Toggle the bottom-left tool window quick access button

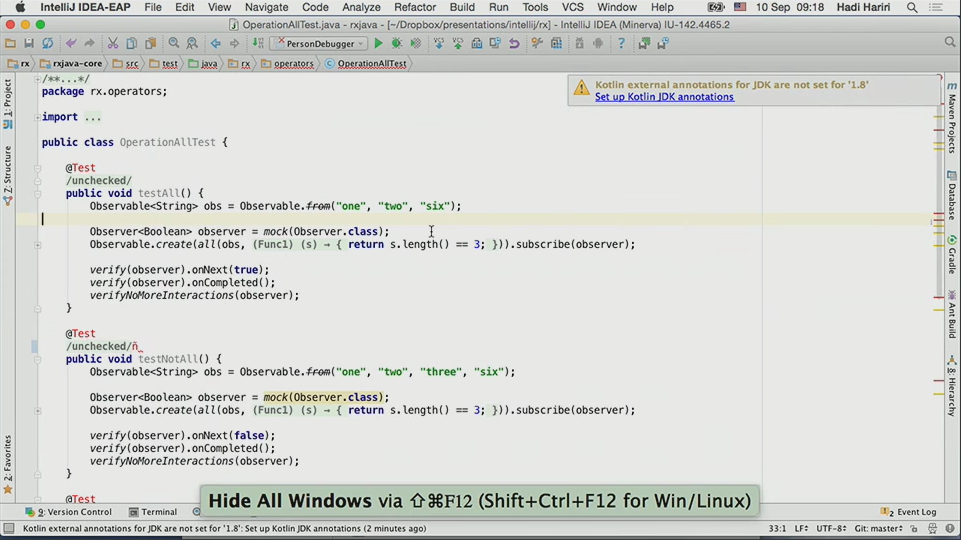8,528
